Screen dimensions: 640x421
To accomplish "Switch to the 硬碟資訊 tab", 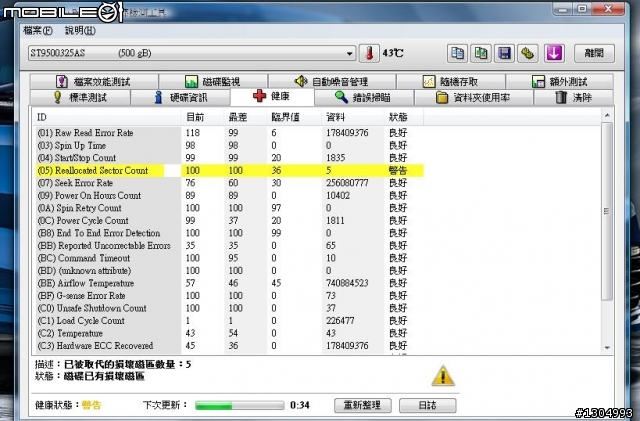I will coord(180,98).
